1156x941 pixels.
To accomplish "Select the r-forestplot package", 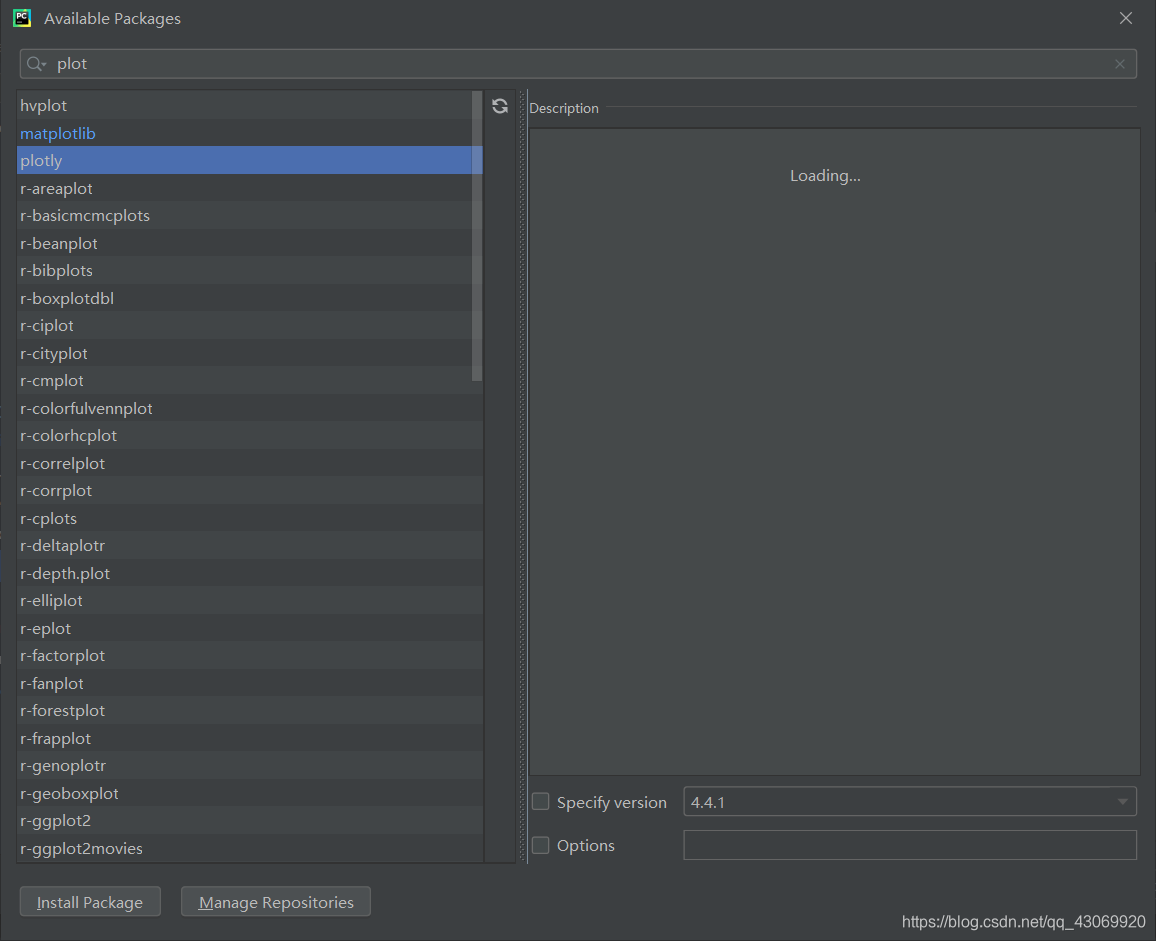I will (x=62, y=710).
